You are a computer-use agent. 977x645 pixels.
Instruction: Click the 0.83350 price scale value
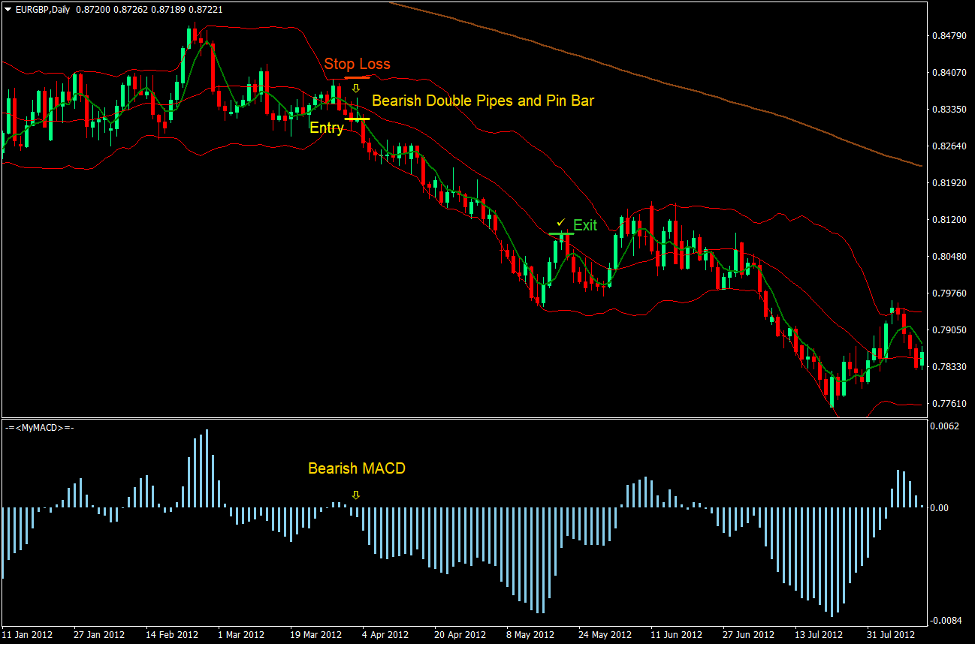pos(950,110)
